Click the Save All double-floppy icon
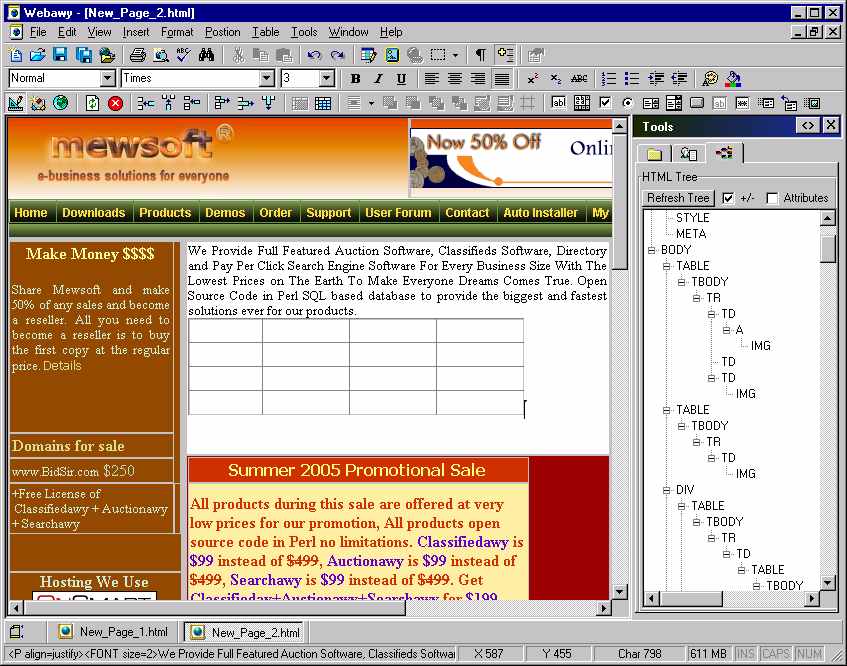The image size is (847, 666). click(84, 55)
